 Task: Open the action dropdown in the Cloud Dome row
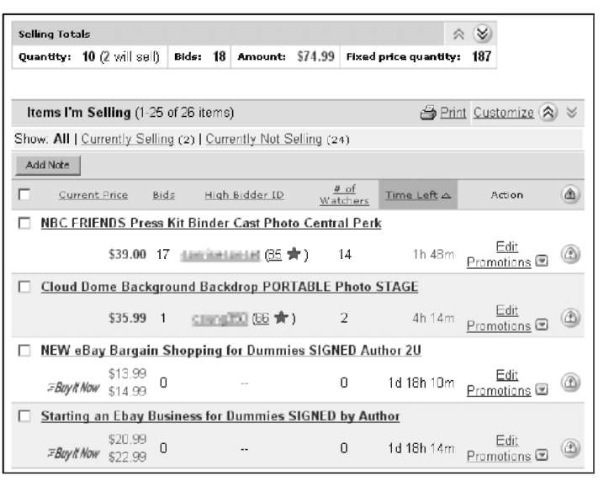coord(542,325)
